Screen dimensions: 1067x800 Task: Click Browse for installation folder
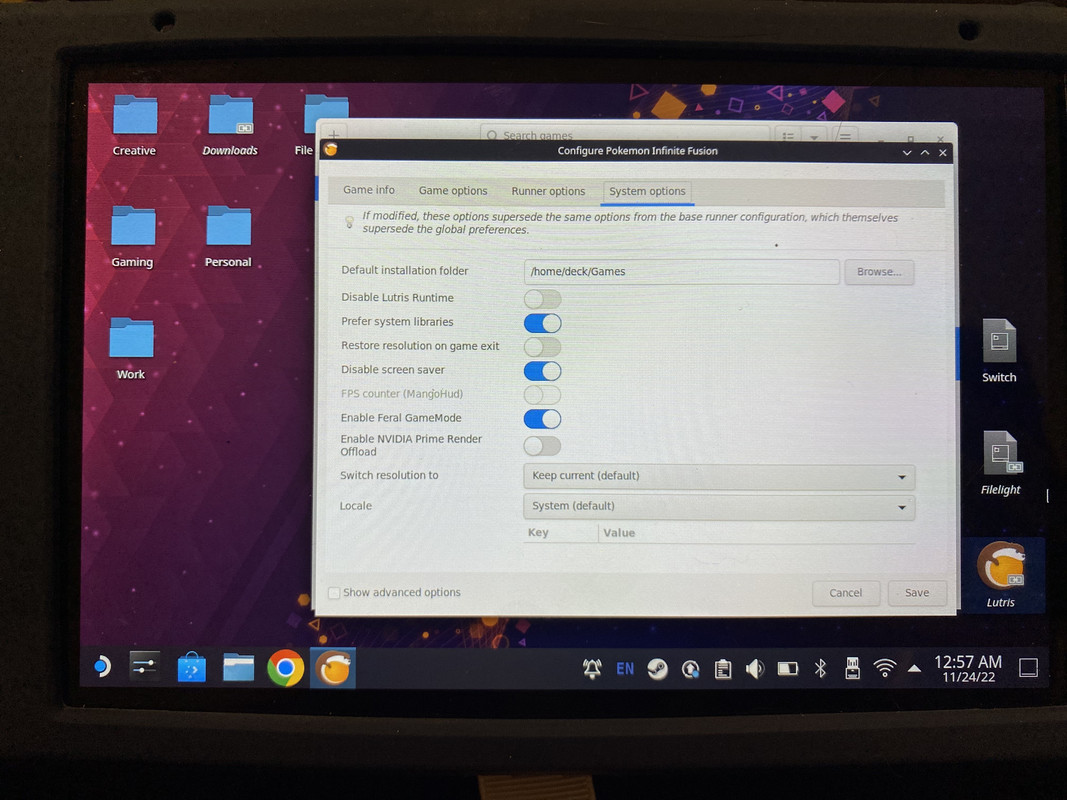click(x=879, y=272)
